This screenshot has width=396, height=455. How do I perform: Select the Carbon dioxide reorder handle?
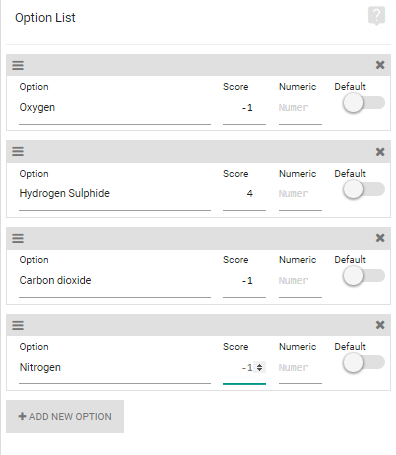point(18,238)
